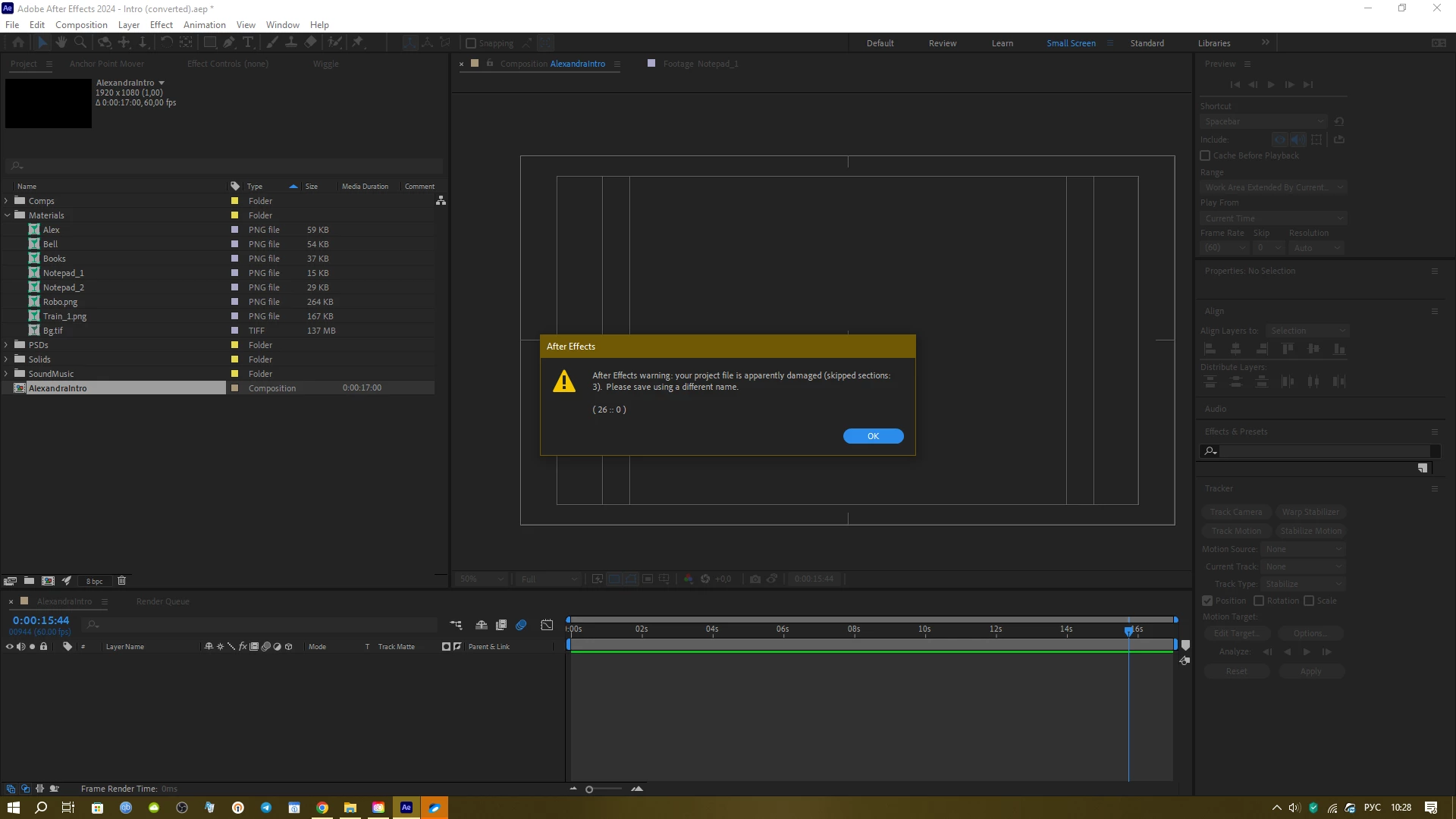1456x819 pixels.
Task: Enable Cache Before Playback checkbox
Action: 1205,155
